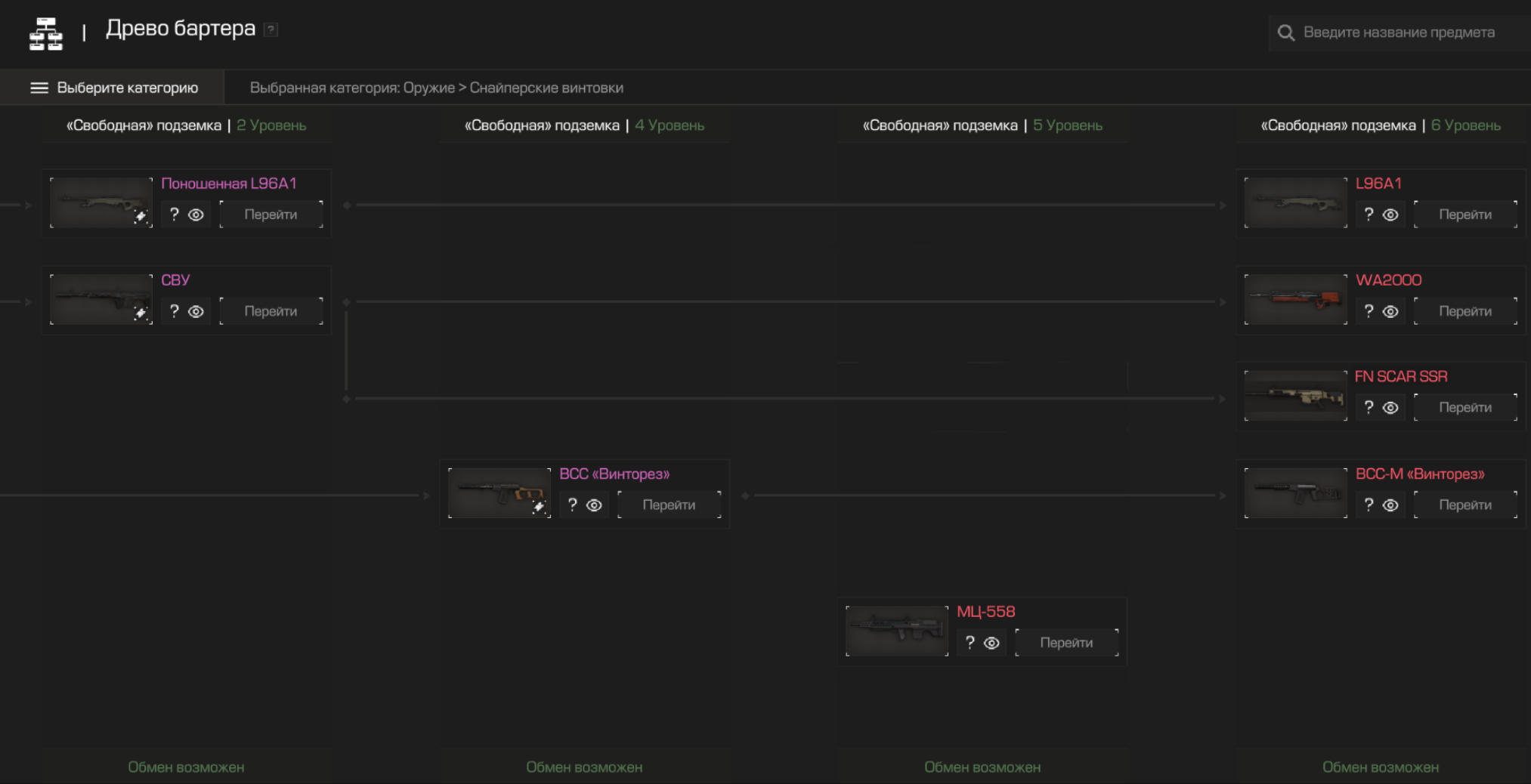The height and width of the screenshot is (784, 1531).
Task: Click question mark info for L96A1 level 6
Action: pos(1369,215)
